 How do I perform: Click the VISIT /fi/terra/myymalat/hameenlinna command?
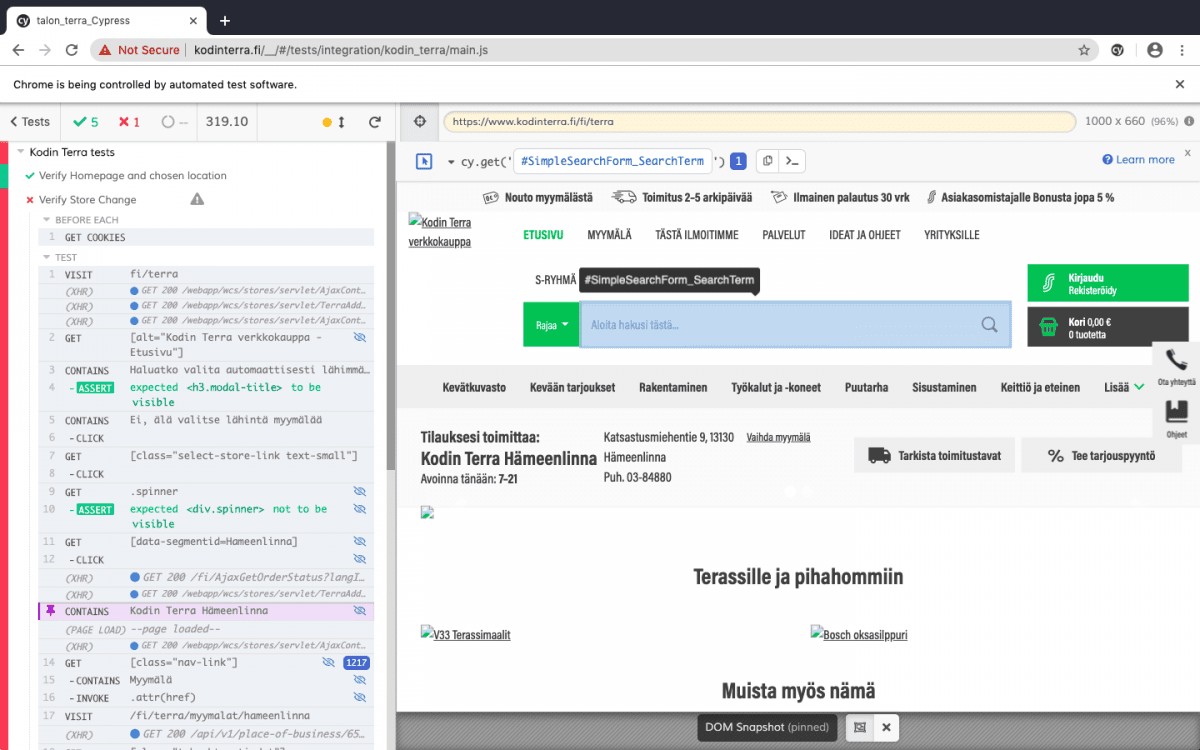click(206, 716)
